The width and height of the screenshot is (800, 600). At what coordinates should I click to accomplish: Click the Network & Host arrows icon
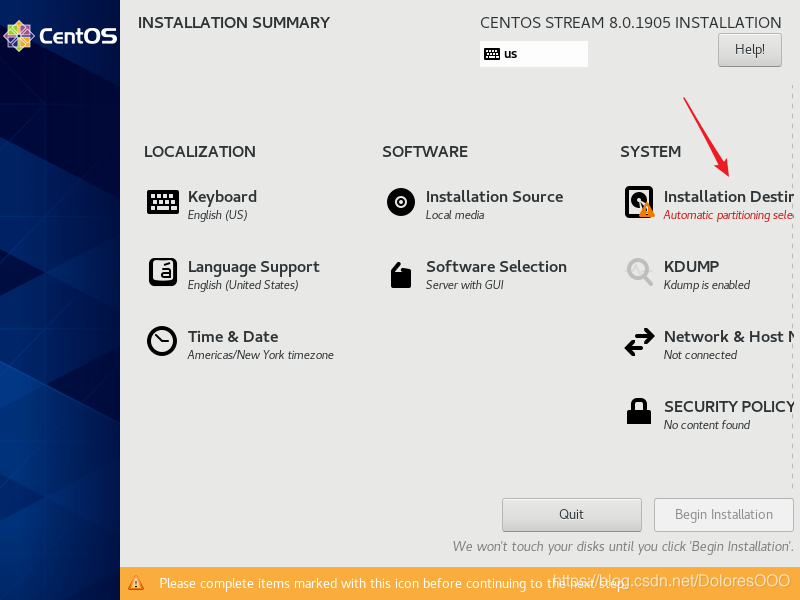639,342
